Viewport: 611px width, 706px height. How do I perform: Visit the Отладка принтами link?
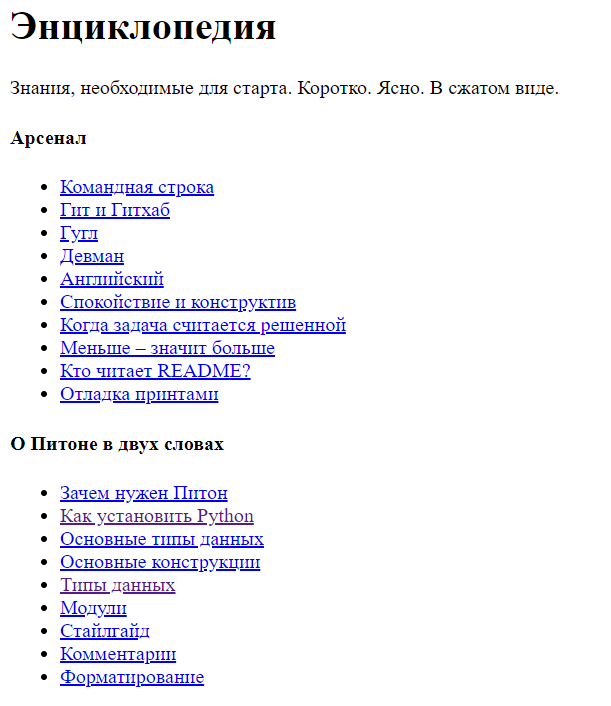[x=139, y=394]
